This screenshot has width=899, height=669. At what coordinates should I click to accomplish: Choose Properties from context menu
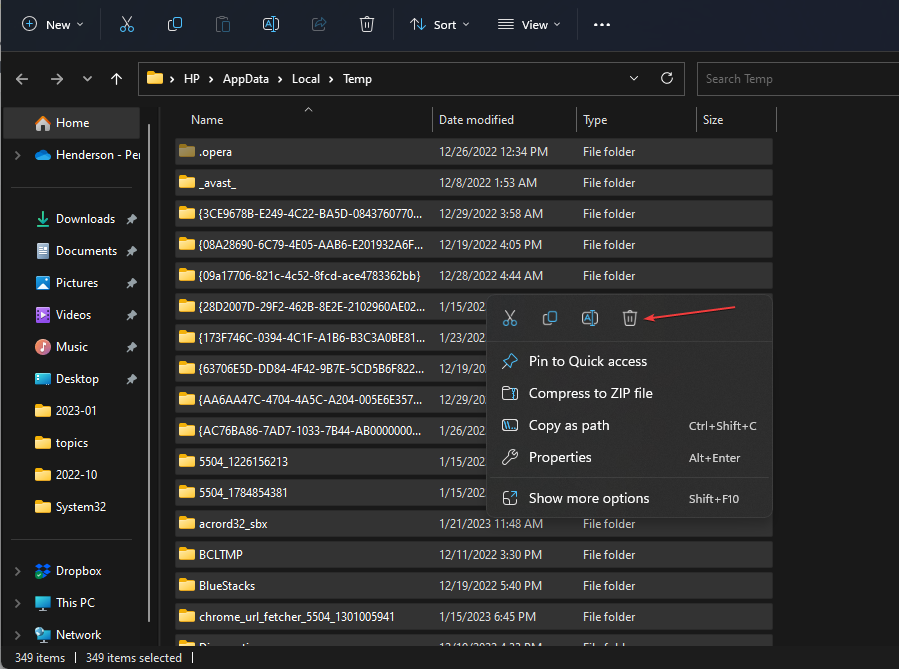[560, 457]
